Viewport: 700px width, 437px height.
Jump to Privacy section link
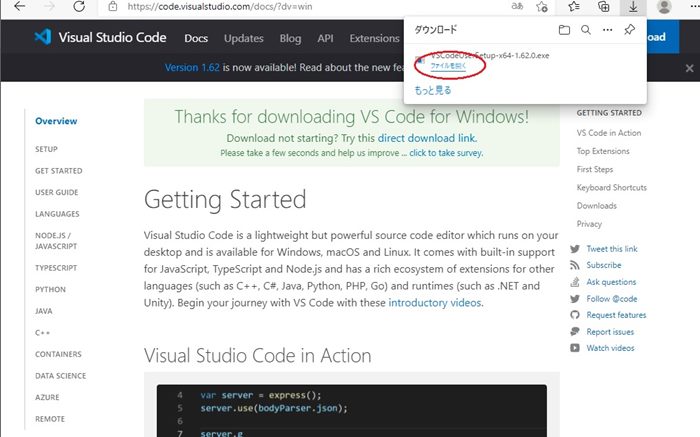(x=589, y=224)
